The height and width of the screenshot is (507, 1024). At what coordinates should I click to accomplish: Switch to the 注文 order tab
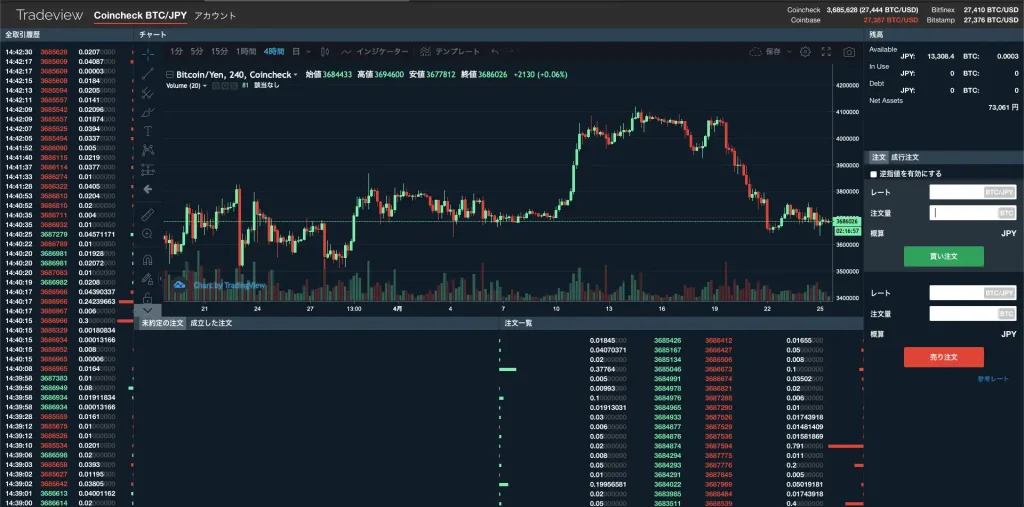879,157
